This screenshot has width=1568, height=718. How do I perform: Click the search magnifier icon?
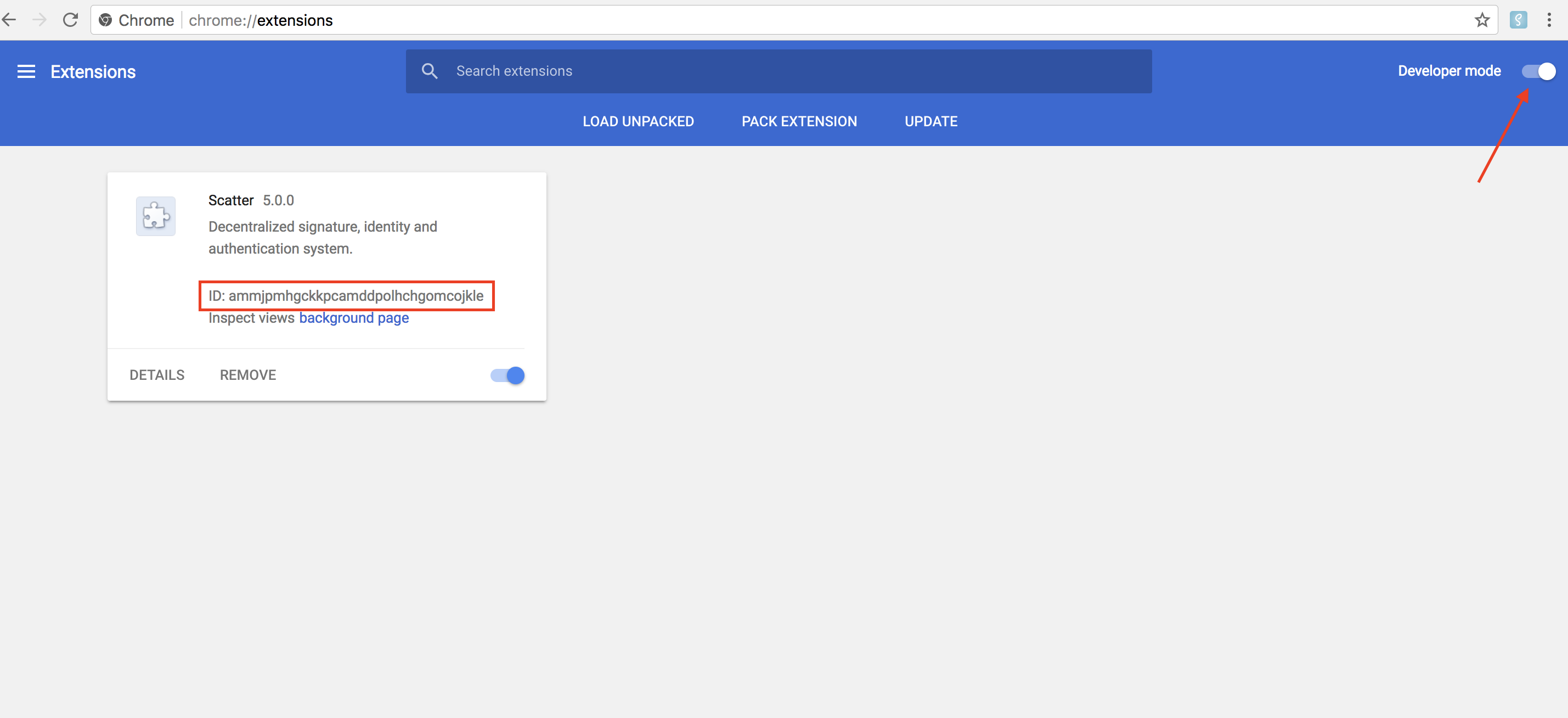point(430,71)
